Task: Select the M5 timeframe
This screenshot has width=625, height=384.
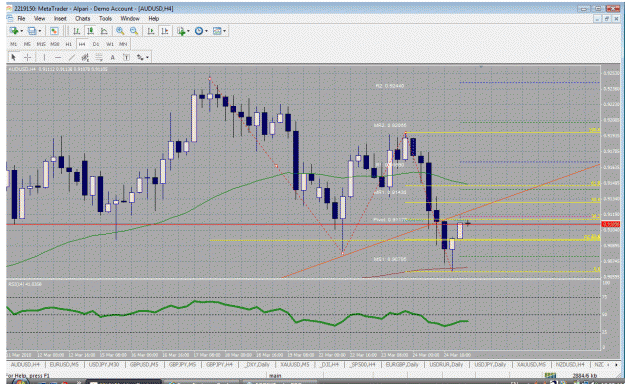Action: (x=27, y=44)
